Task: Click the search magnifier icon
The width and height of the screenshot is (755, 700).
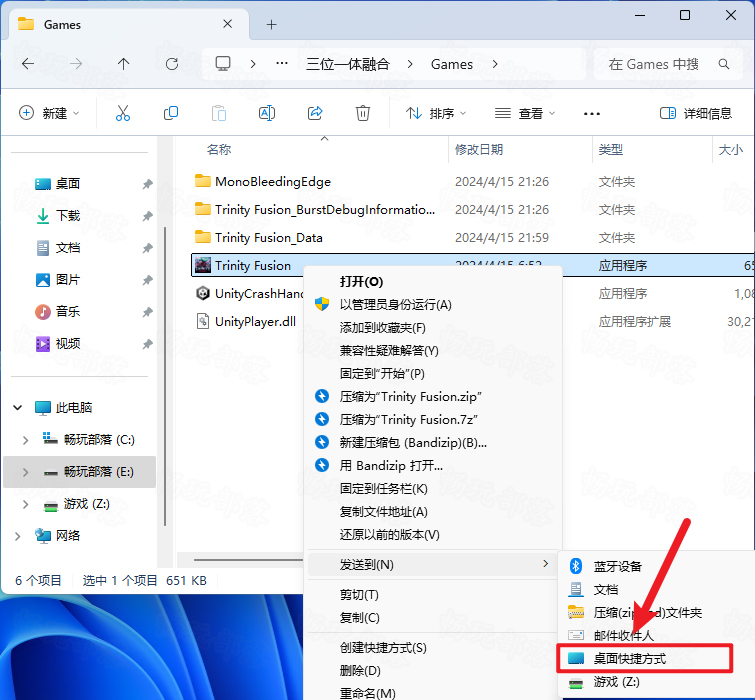Action: tap(724, 64)
